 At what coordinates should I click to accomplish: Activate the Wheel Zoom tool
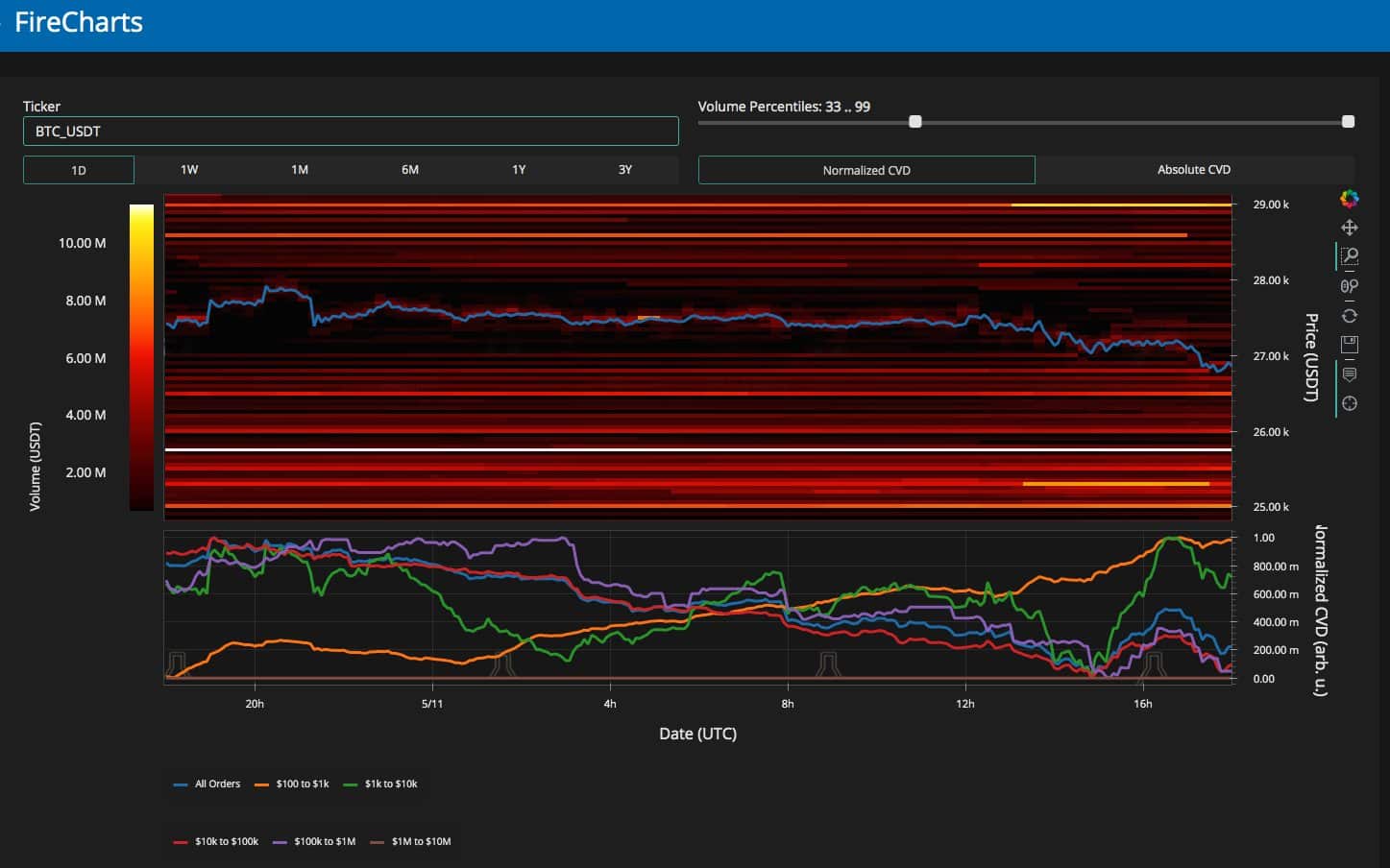1350,286
